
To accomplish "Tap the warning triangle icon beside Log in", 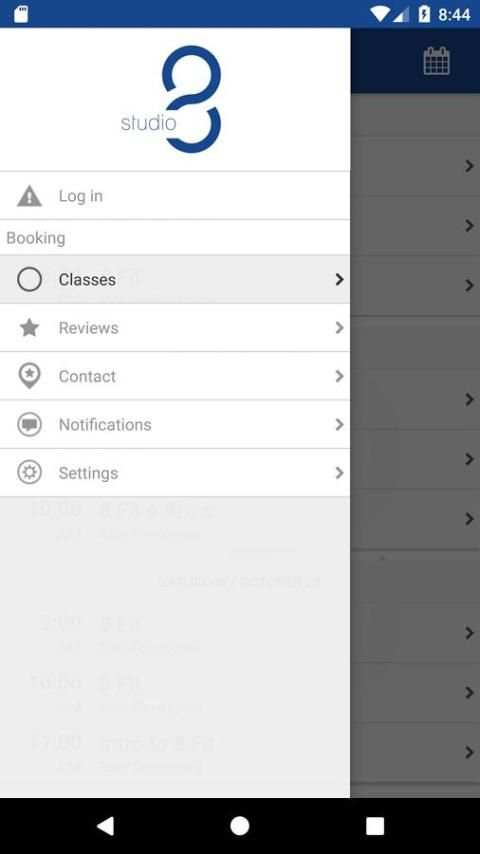I will (x=29, y=196).
